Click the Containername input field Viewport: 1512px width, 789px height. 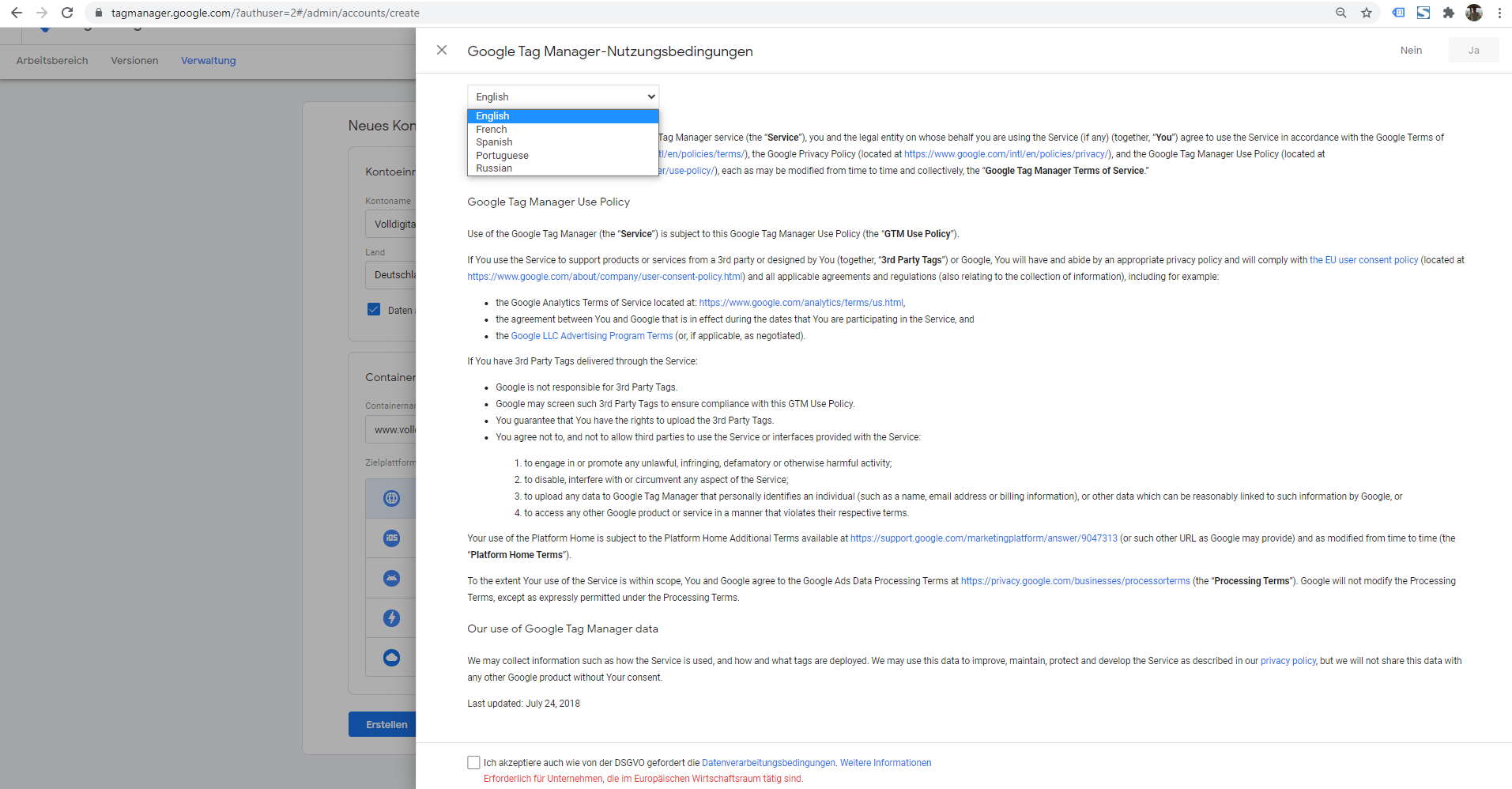390,429
